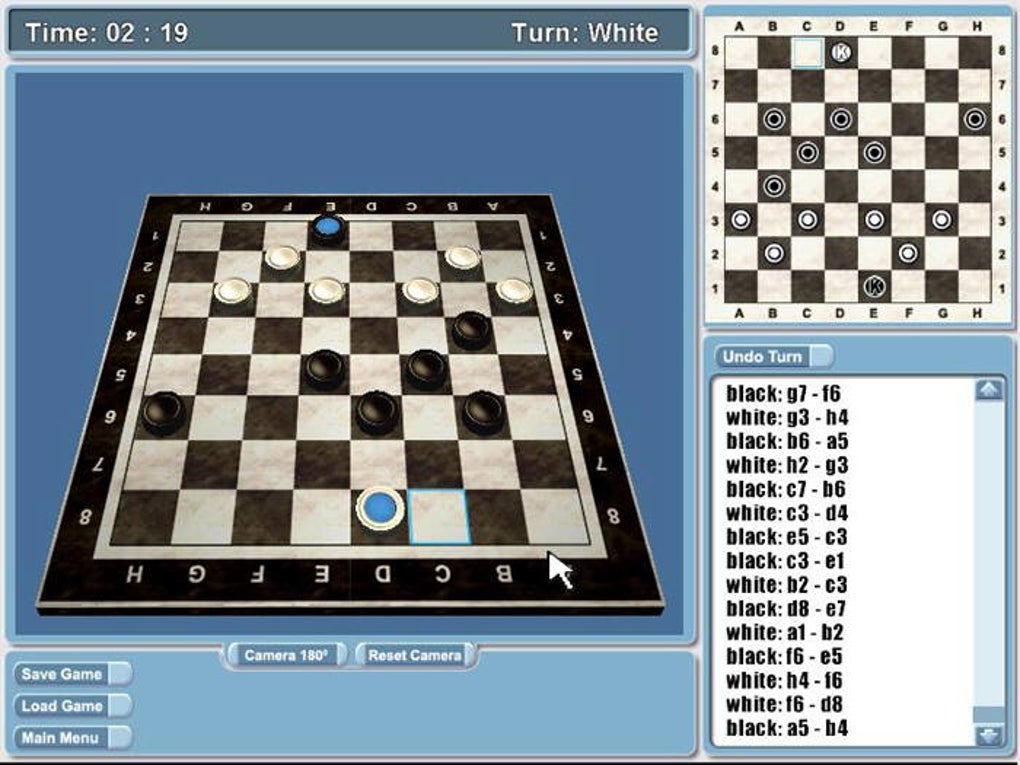1020x765 pixels.
Task: Click move entry 'black: d8 - e7'
Action: tap(786, 608)
